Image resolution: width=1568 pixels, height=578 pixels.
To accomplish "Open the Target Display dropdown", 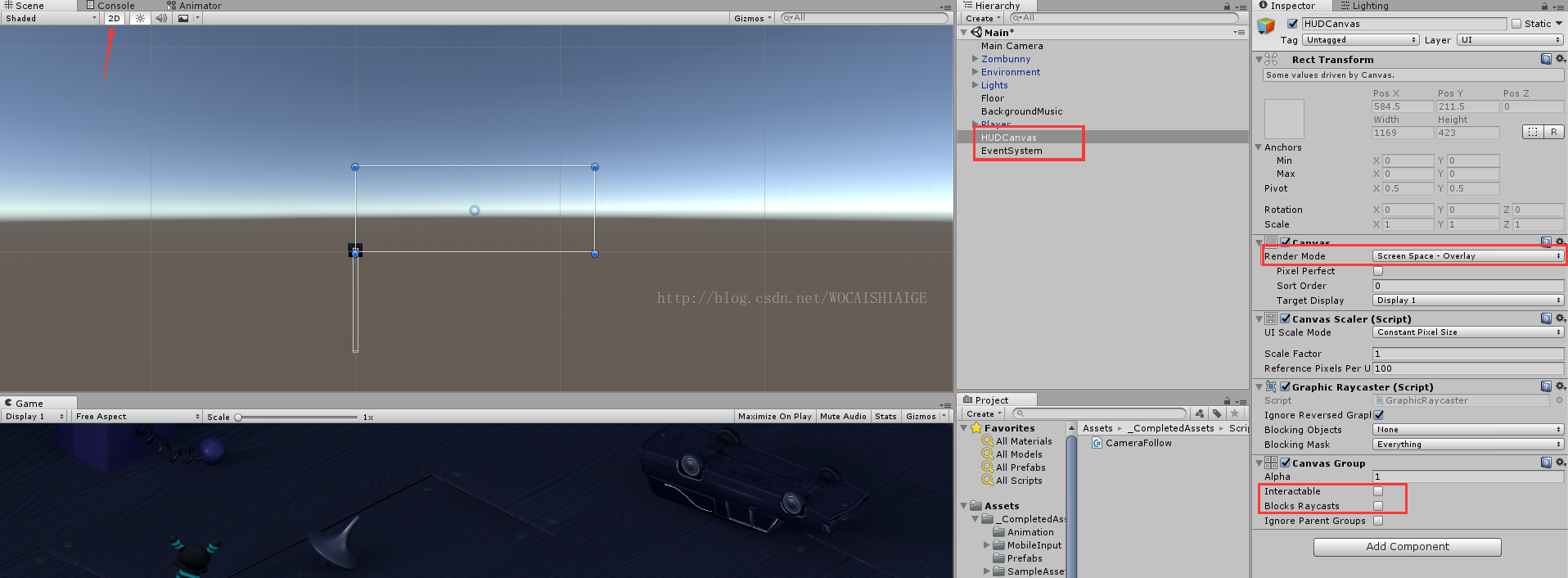I will (x=1468, y=300).
